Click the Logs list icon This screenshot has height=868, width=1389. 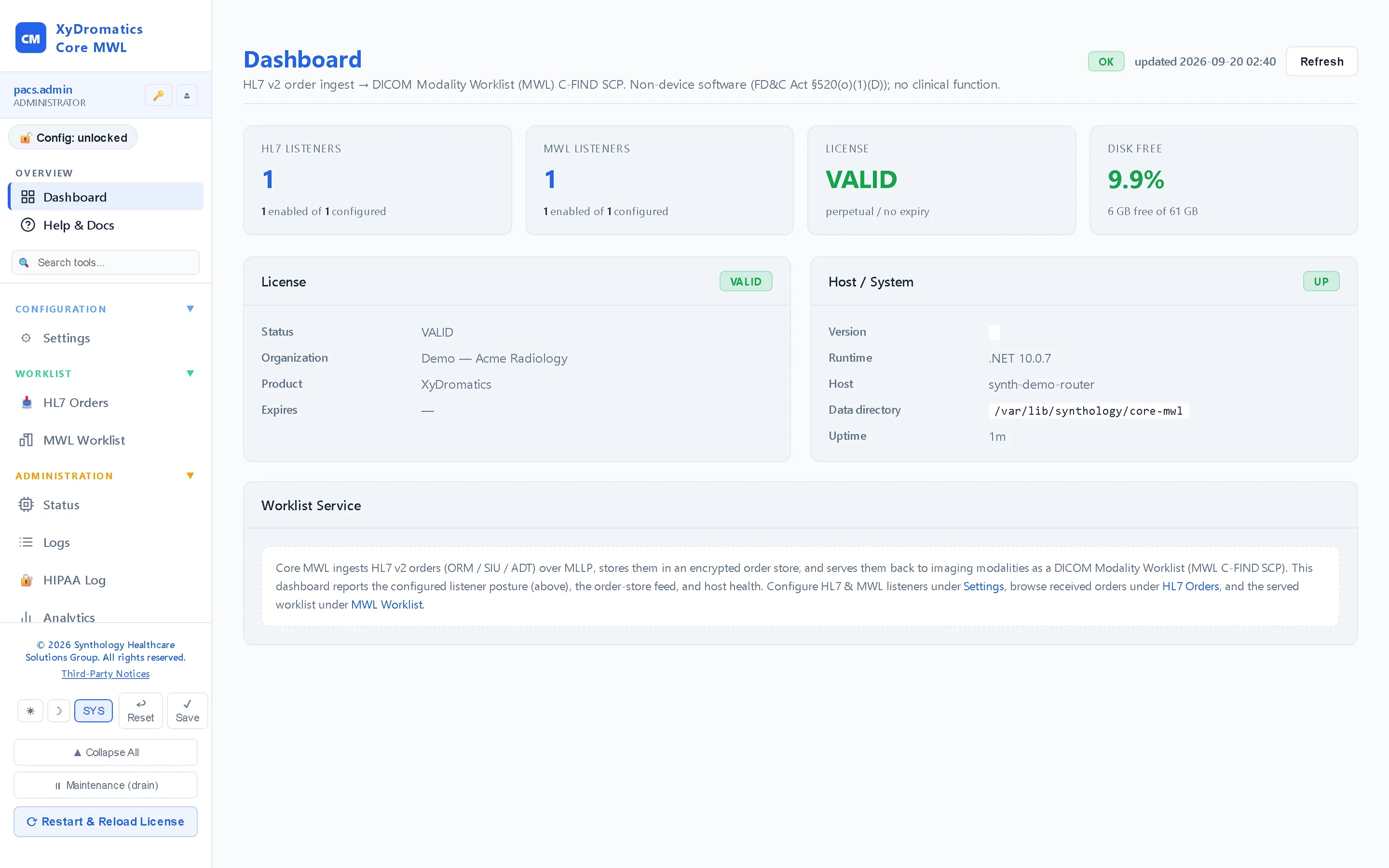(27, 542)
